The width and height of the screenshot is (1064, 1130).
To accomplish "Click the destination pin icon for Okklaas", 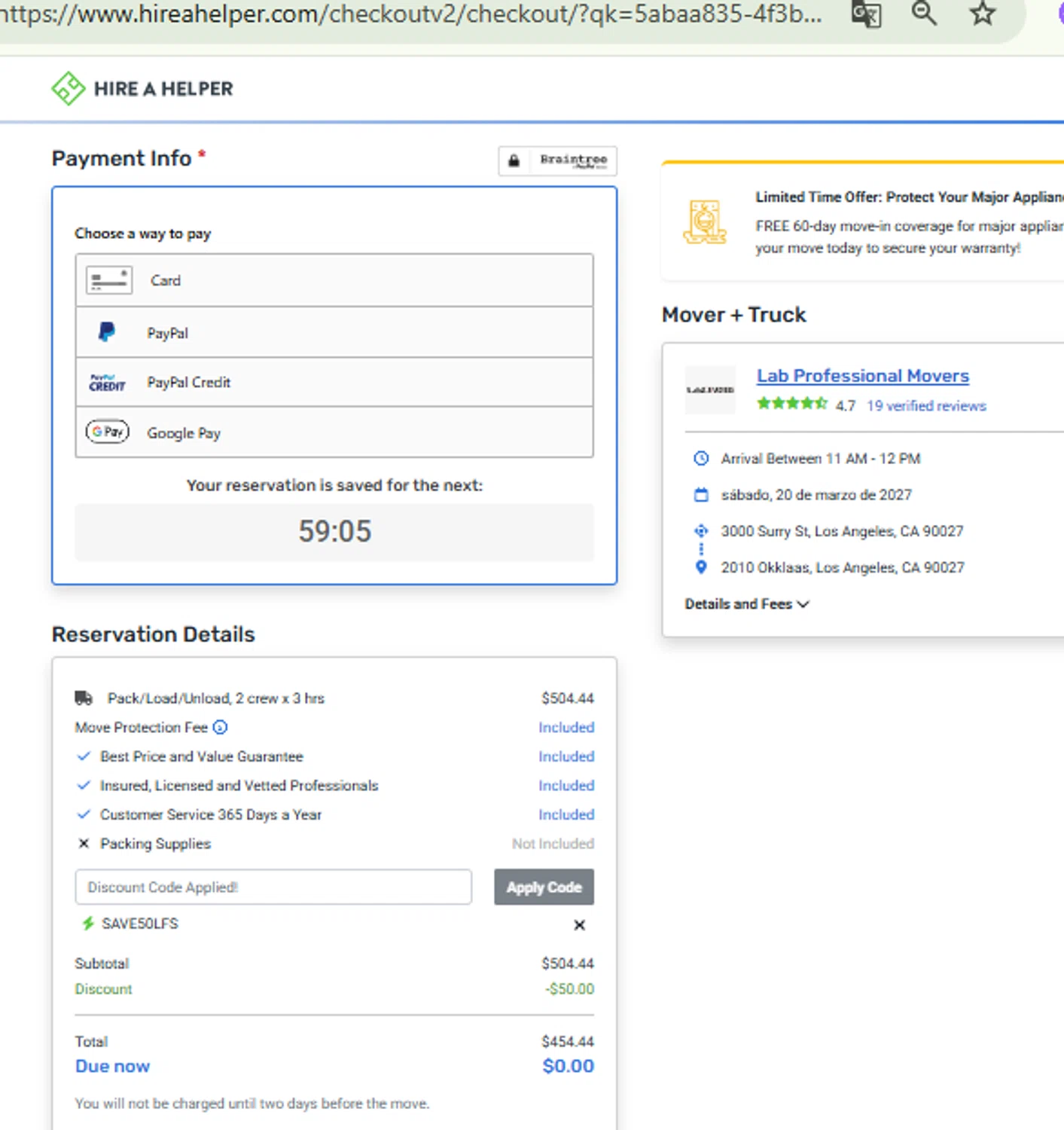I will click(701, 567).
